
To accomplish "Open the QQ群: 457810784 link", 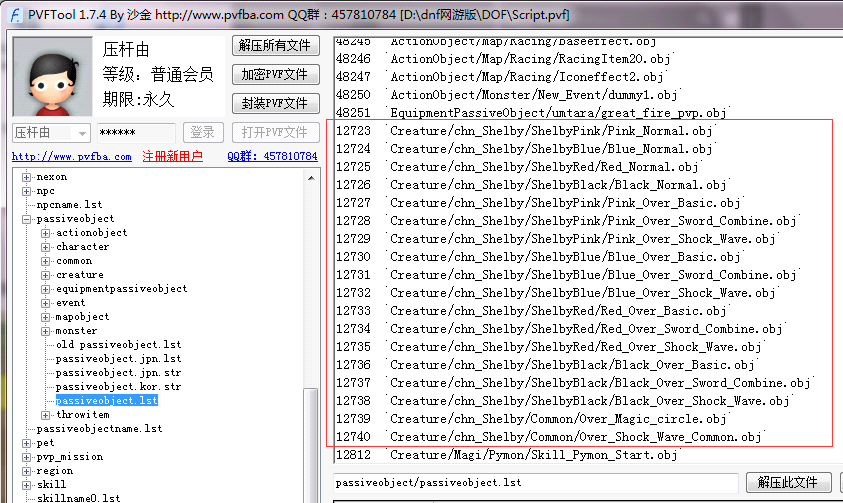I will 272,157.
